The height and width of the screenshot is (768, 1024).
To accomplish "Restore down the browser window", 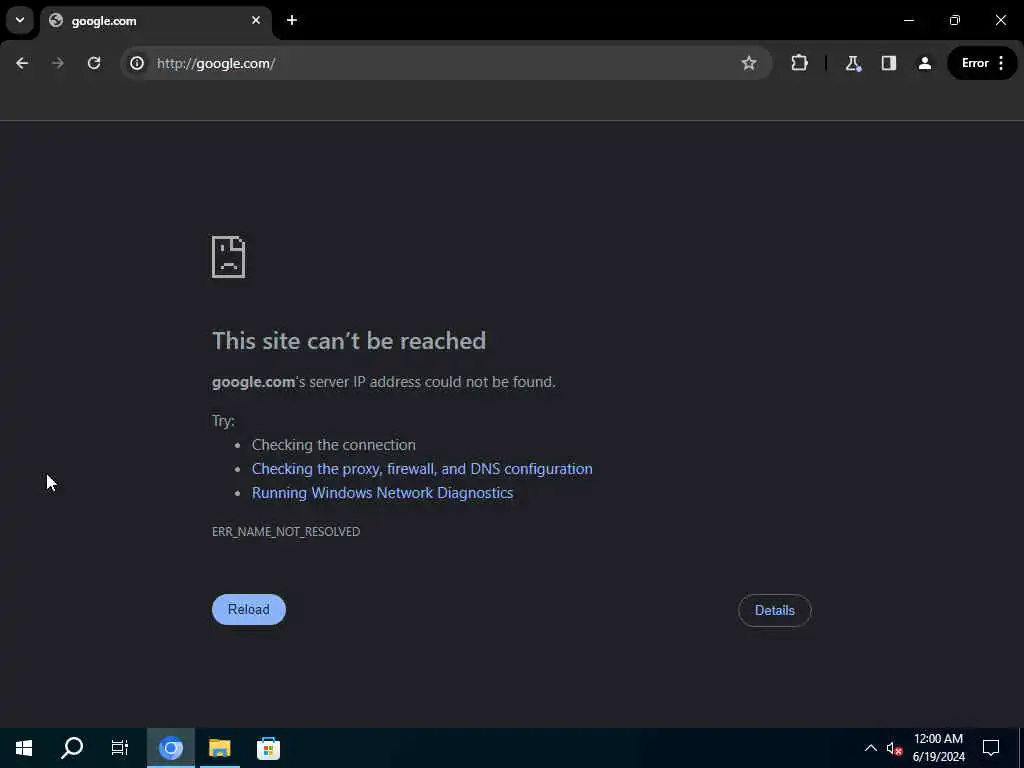I will [x=955, y=20].
